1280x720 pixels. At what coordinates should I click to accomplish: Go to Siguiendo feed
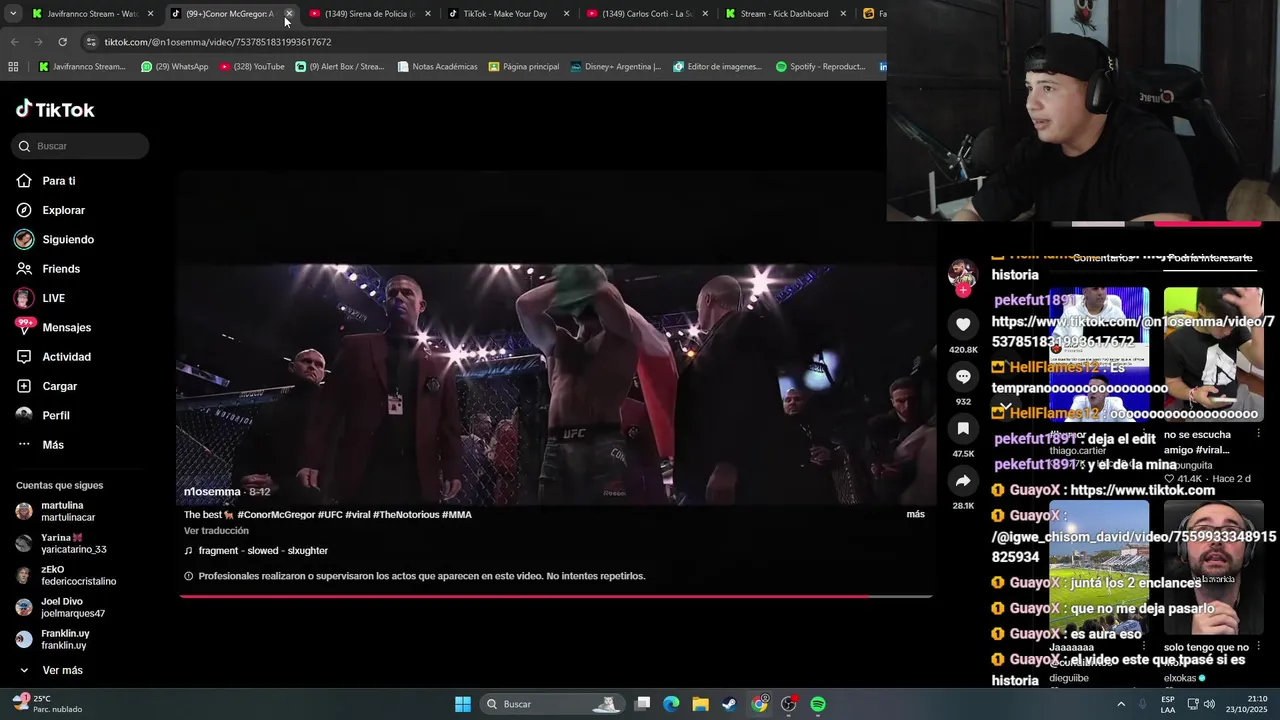pos(67,240)
